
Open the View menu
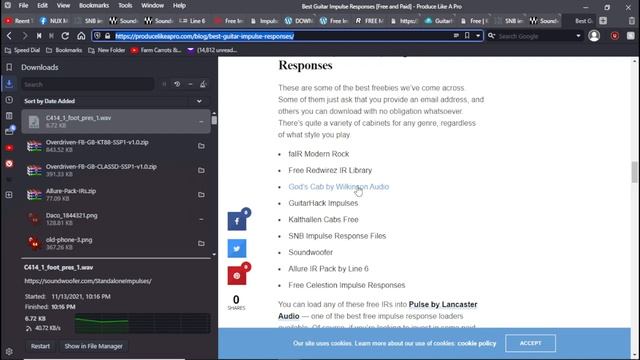(x=63, y=6)
